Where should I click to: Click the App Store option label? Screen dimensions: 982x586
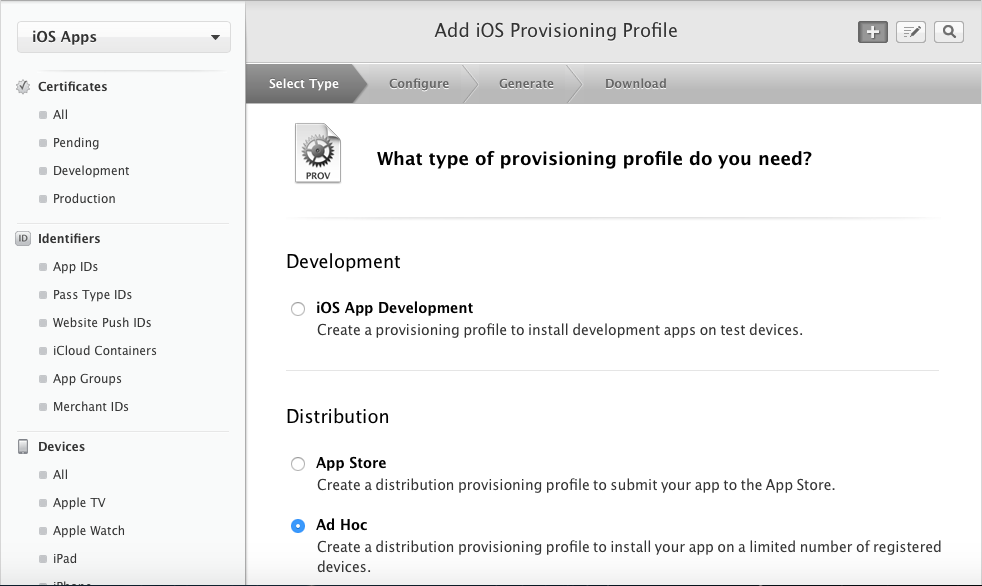(351, 463)
